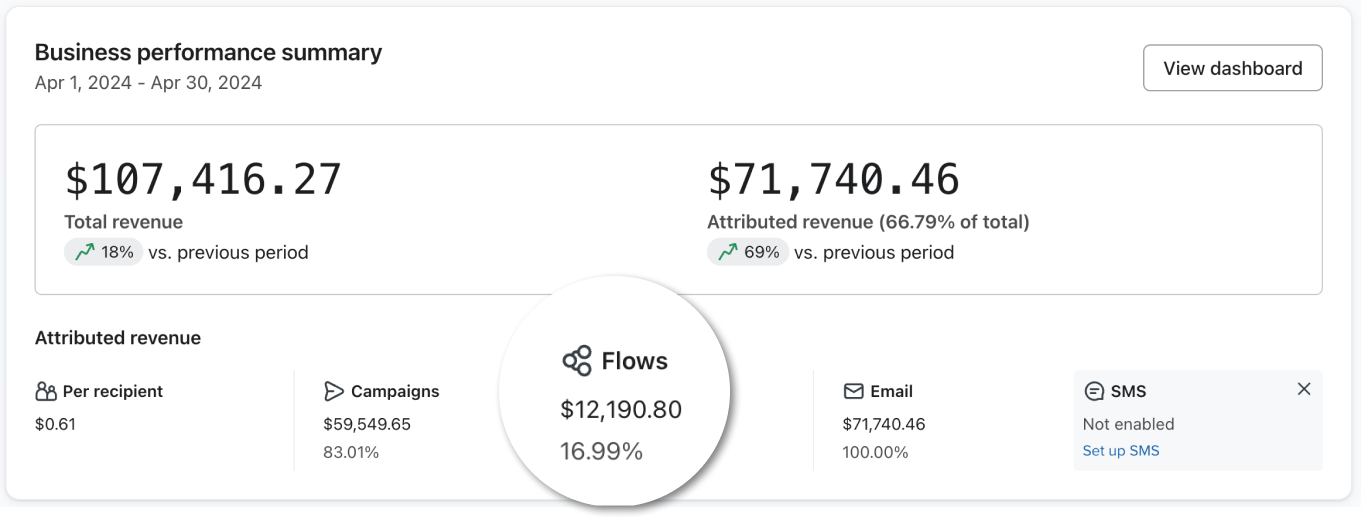Click the Per recipient people icon
The image size is (1361, 519).
[46, 391]
